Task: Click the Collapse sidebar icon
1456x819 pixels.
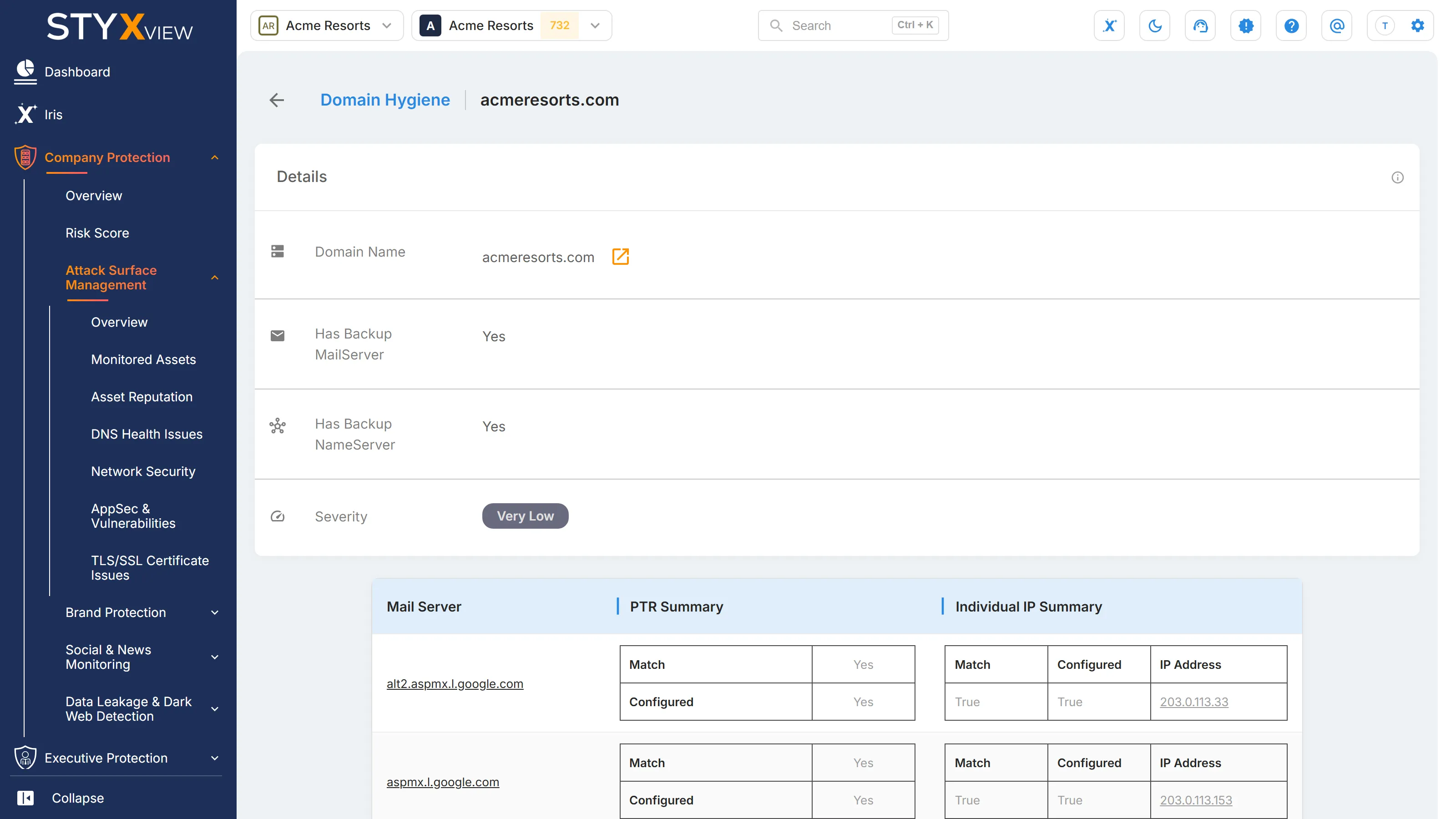Action: coord(25,798)
